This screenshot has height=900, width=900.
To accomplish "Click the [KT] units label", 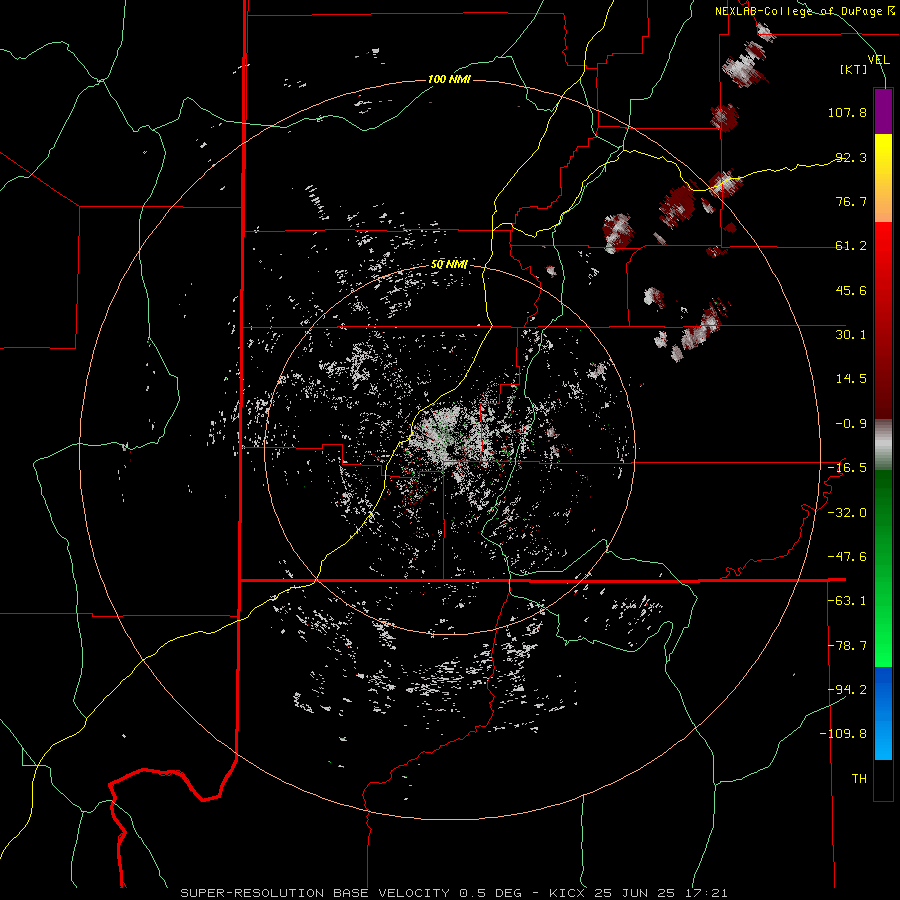I will (854, 69).
